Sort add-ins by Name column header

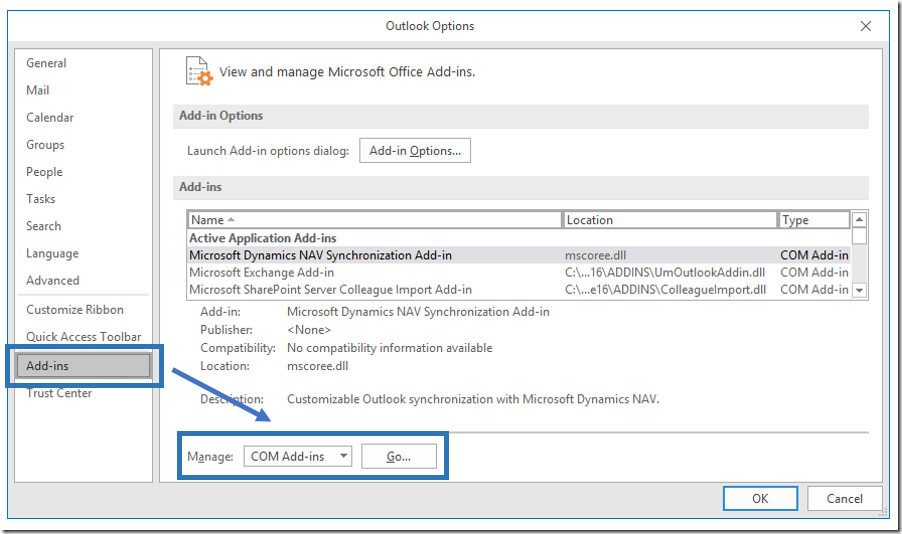coord(374,220)
